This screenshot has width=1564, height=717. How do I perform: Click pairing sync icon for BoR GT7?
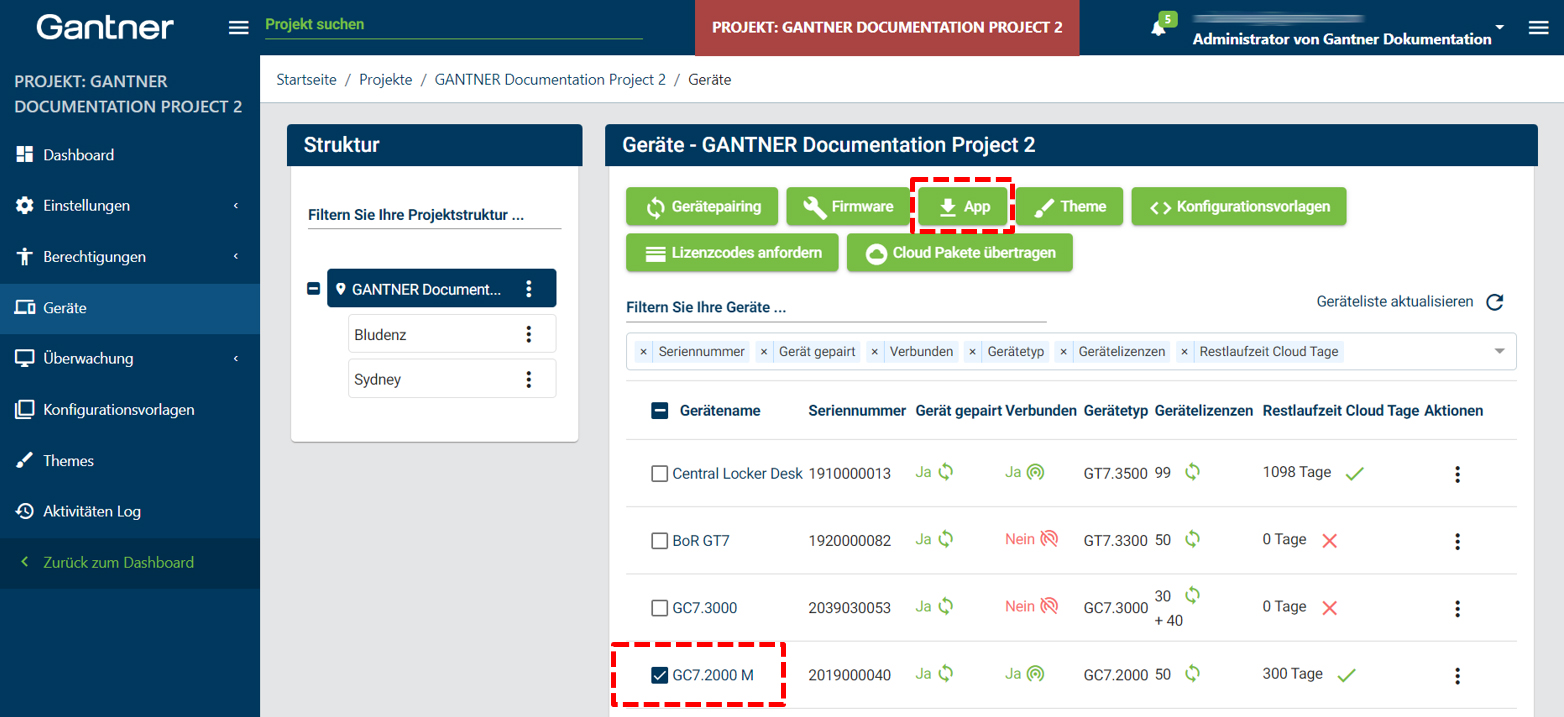click(945, 539)
